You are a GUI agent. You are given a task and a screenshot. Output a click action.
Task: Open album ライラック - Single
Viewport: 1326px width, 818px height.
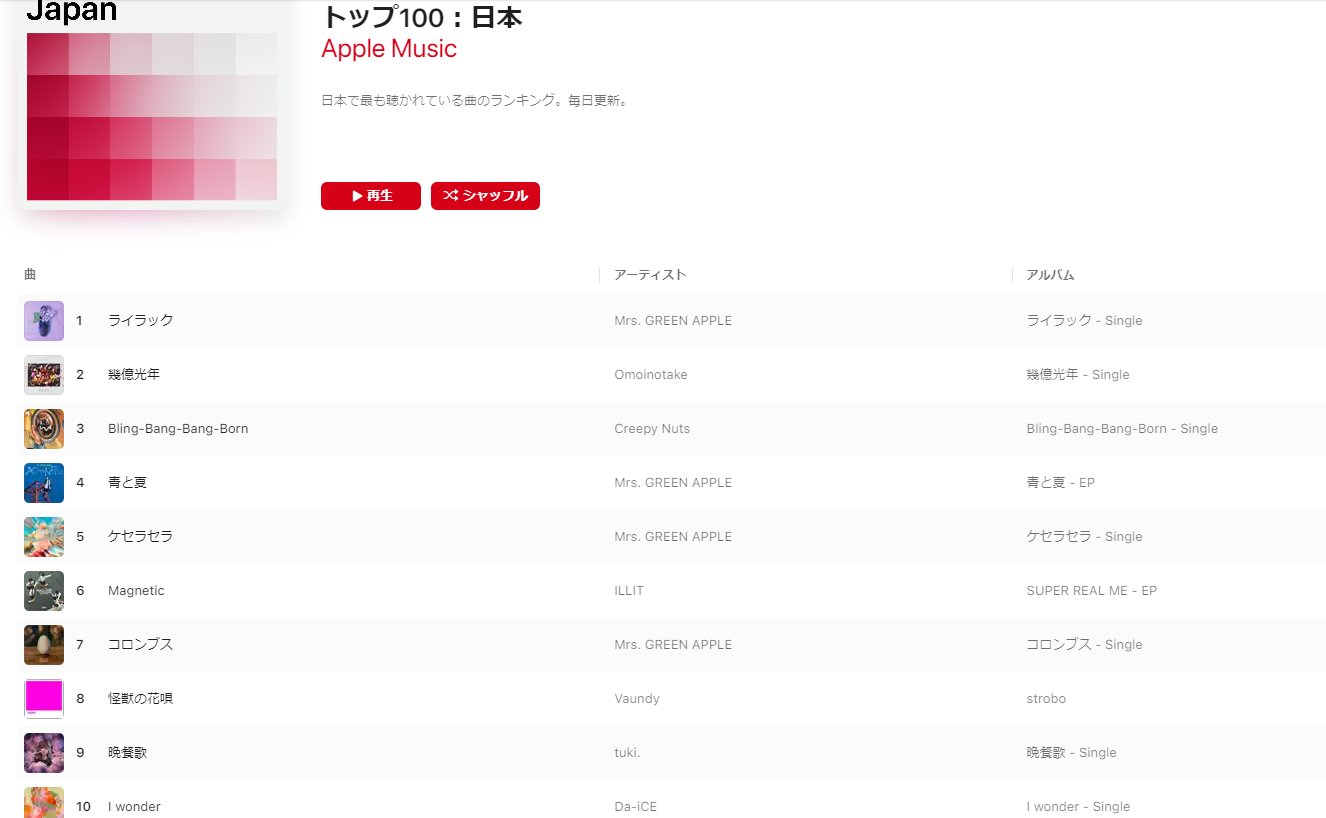[x=1084, y=321]
